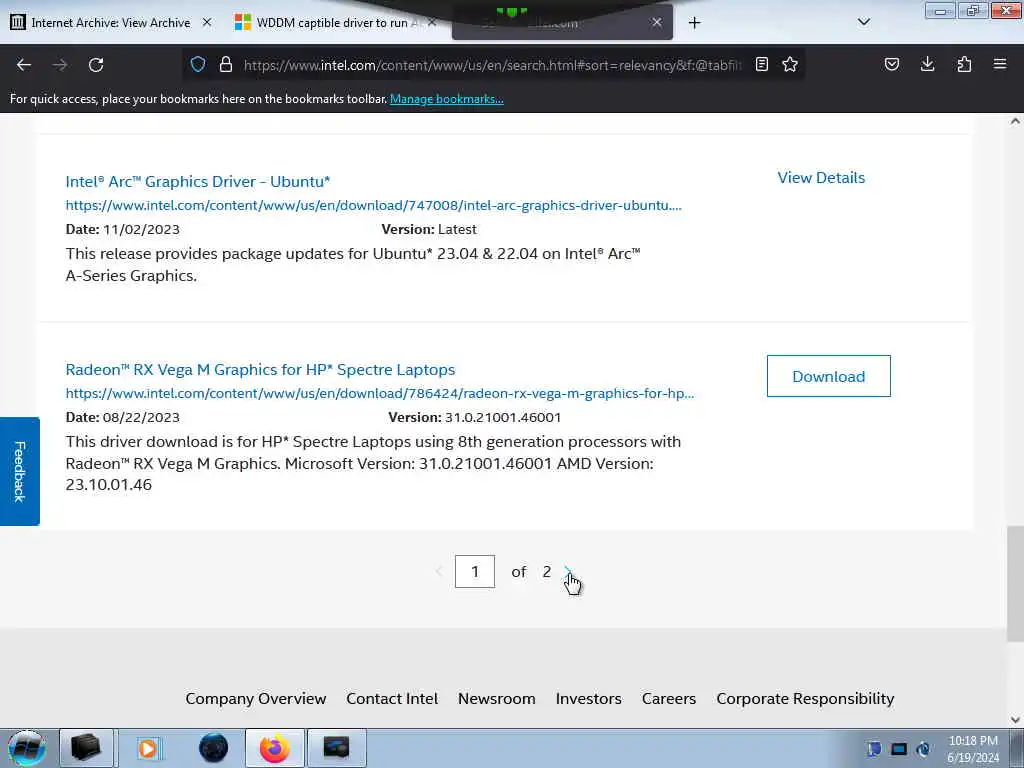Toggle reader view icon in address bar
The image size is (1024, 768).
[x=761, y=64]
